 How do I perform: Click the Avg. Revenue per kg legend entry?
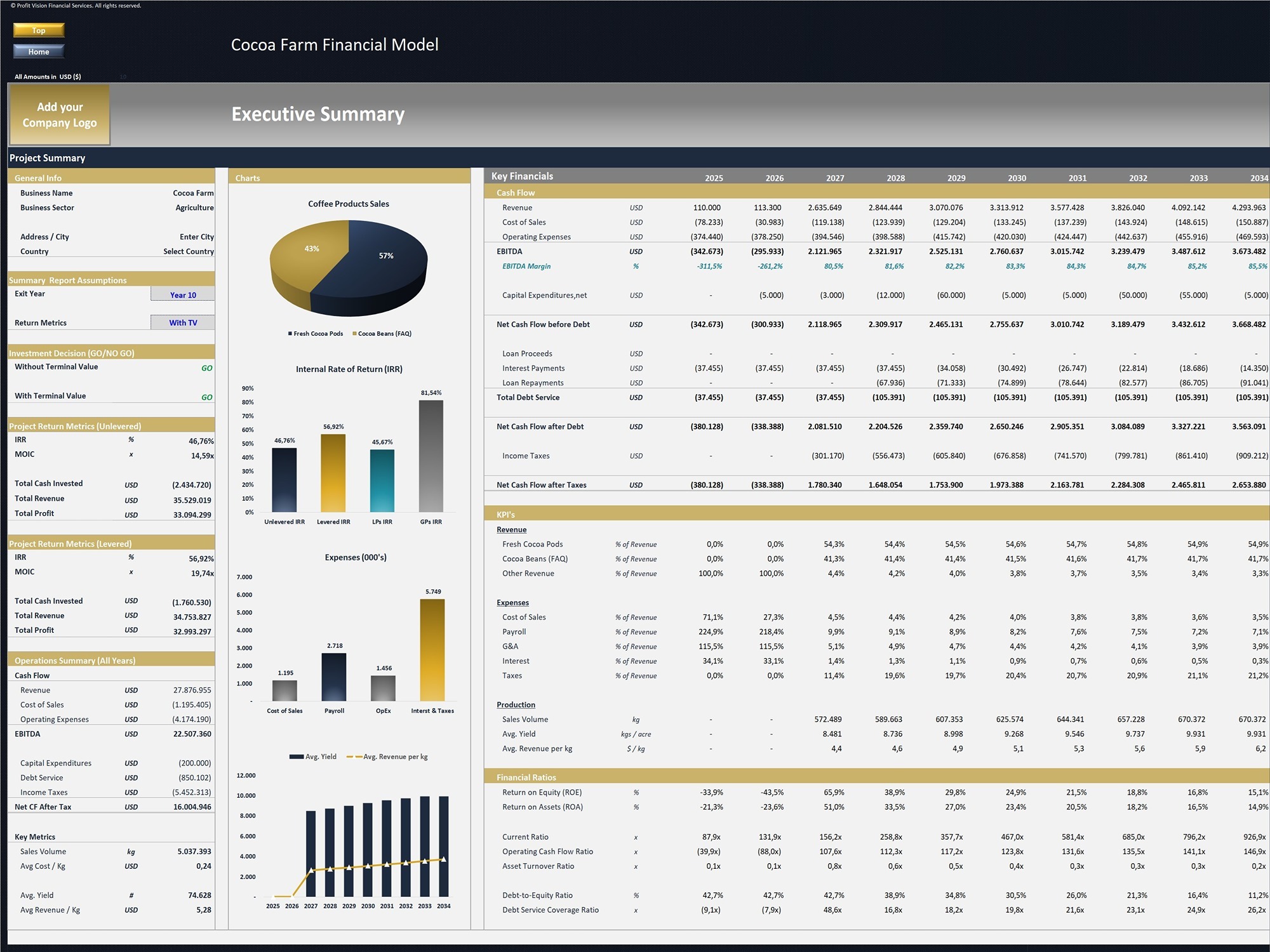pyautogui.click(x=387, y=757)
